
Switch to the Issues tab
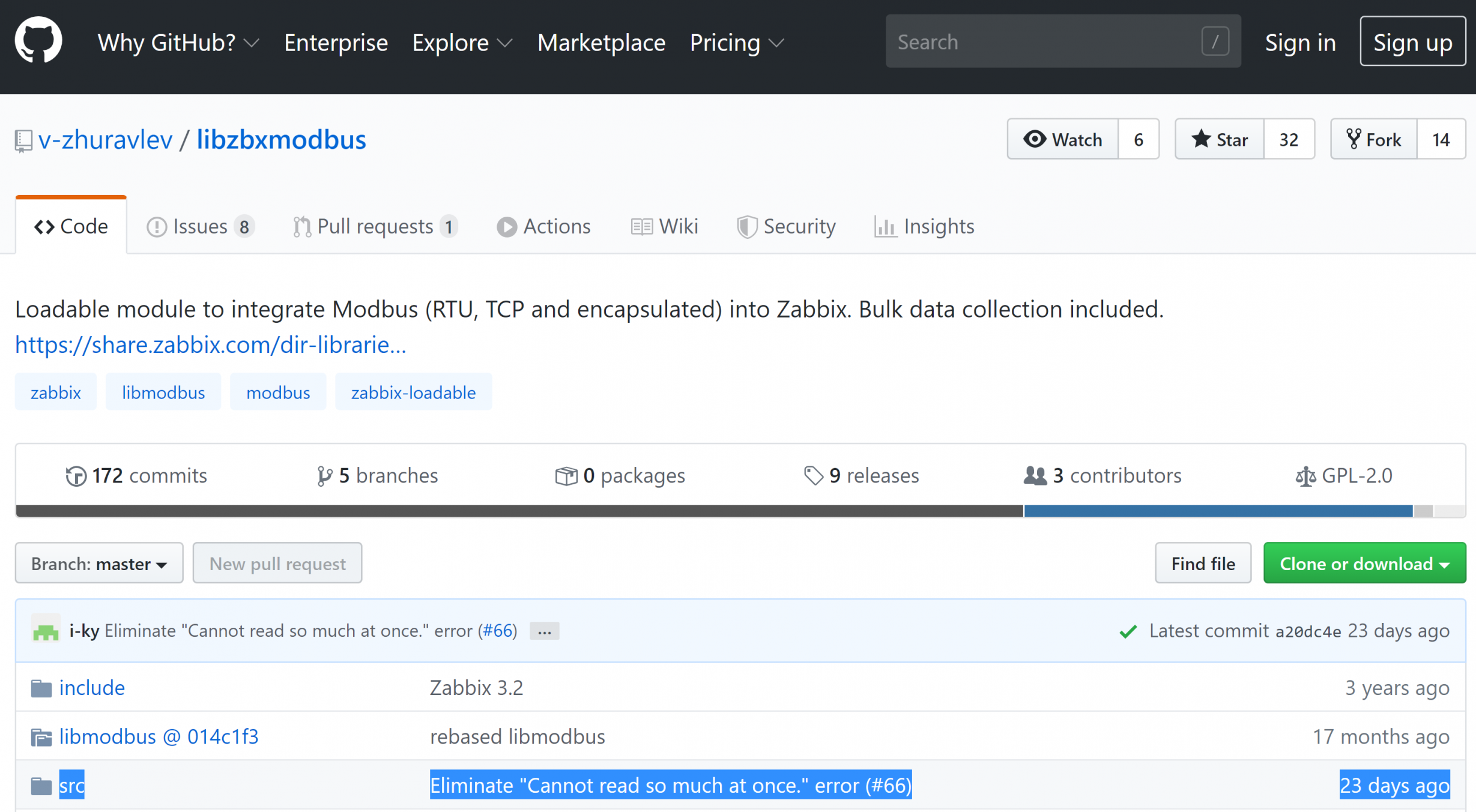pos(201,226)
